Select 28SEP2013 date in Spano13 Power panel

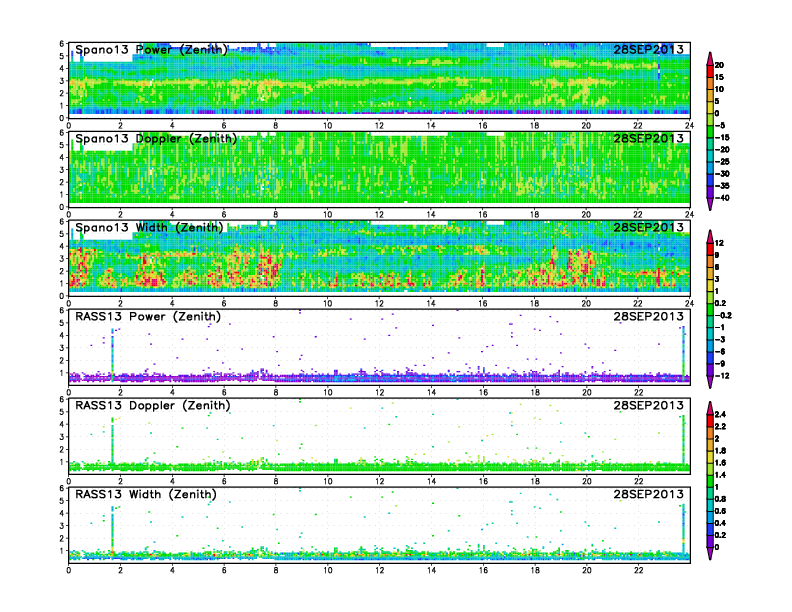click(649, 49)
